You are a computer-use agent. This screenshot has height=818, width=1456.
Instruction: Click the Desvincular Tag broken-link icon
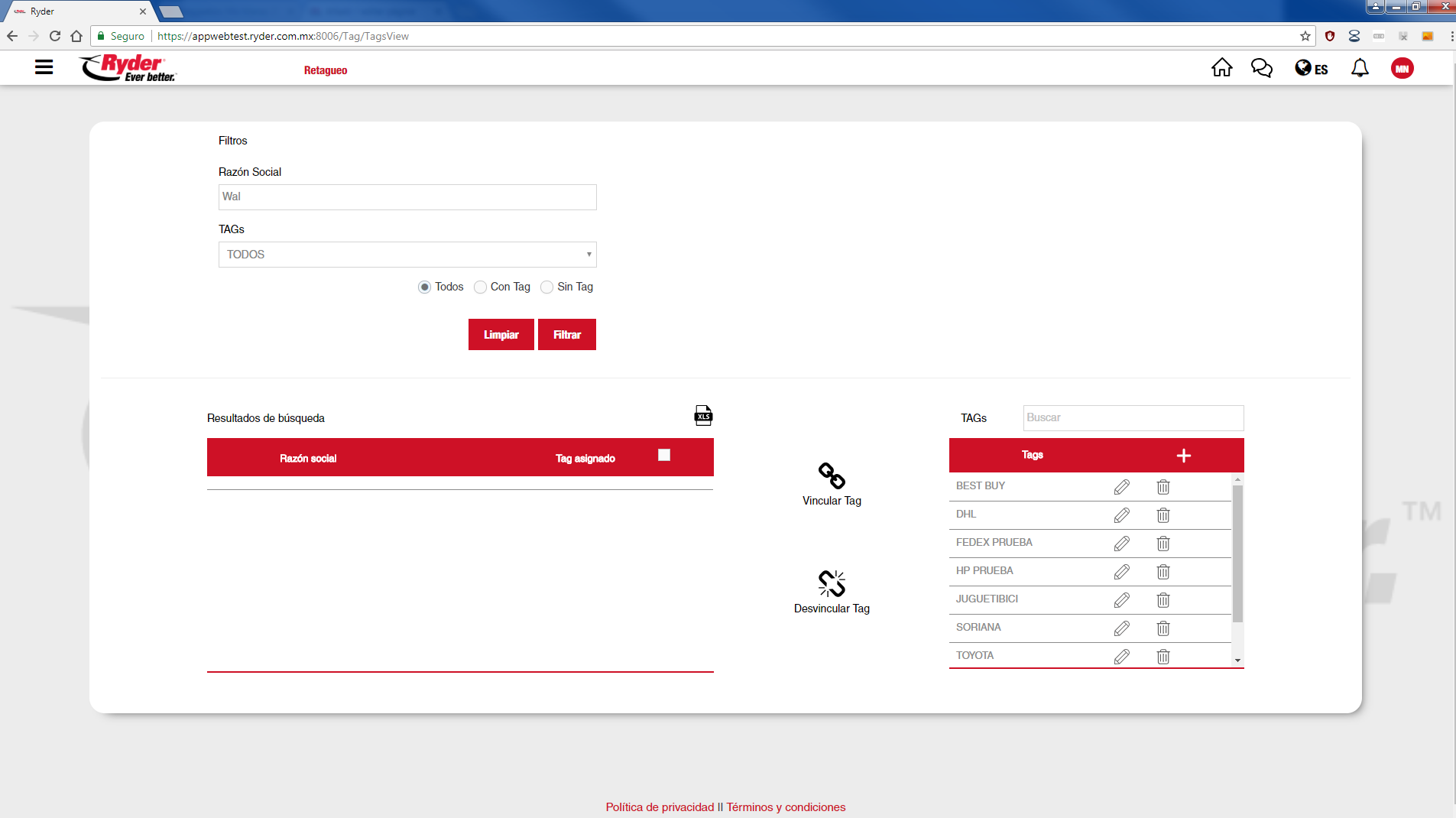click(x=832, y=583)
